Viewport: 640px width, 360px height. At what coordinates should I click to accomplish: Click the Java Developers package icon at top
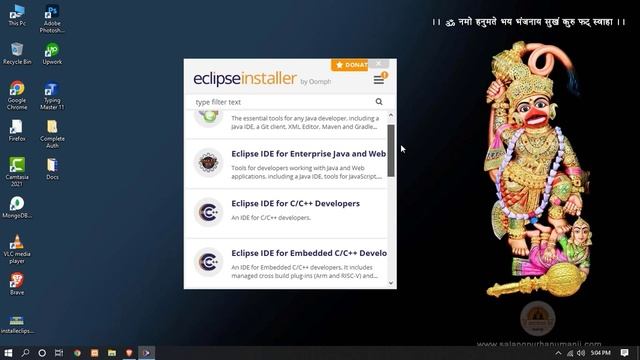point(209,118)
